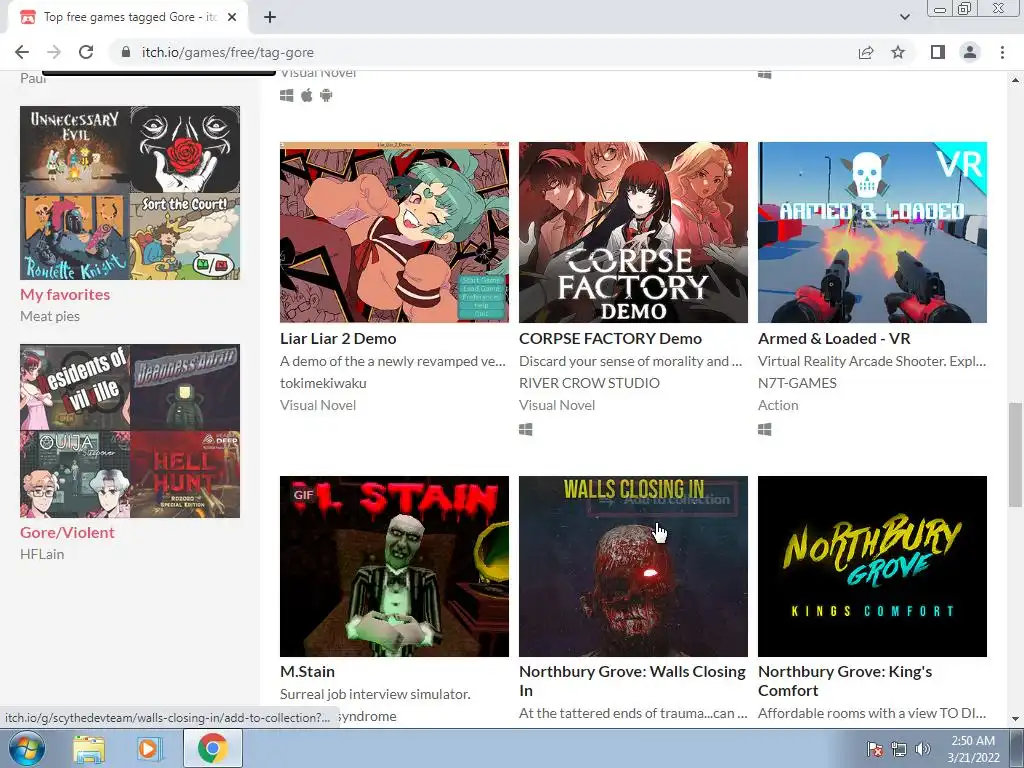Open Armed & Loaded VR thumbnail

(872, 232)
